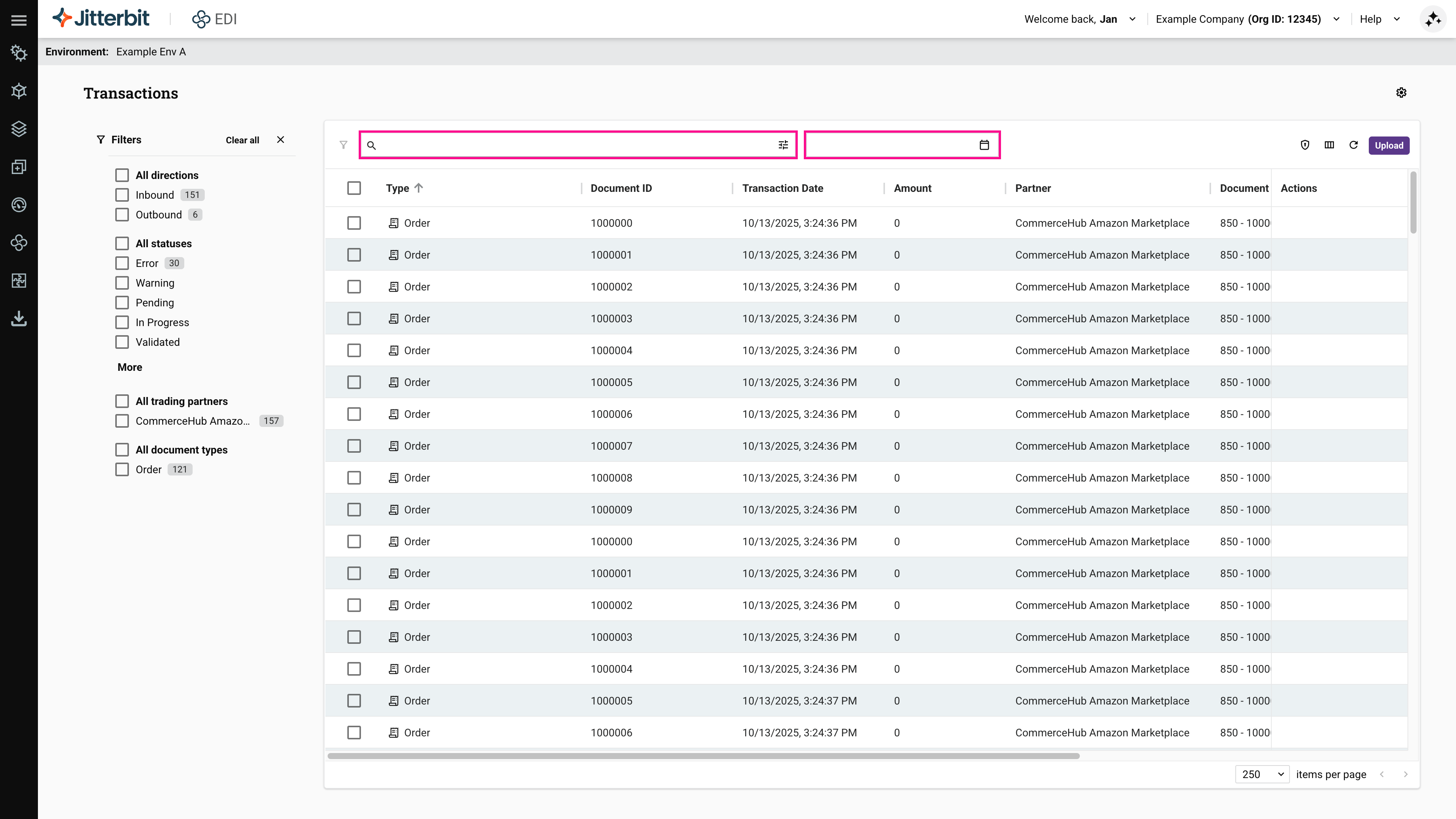This screenshot has width=1456, height=819.
Task: Open the hamburger menu in the top left
Action: [x=19, y=20]
